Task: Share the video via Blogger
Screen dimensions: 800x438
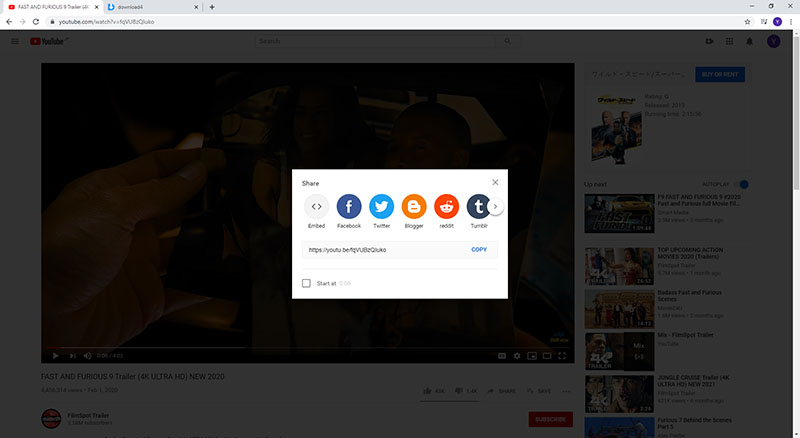Action: click(414, 206)
